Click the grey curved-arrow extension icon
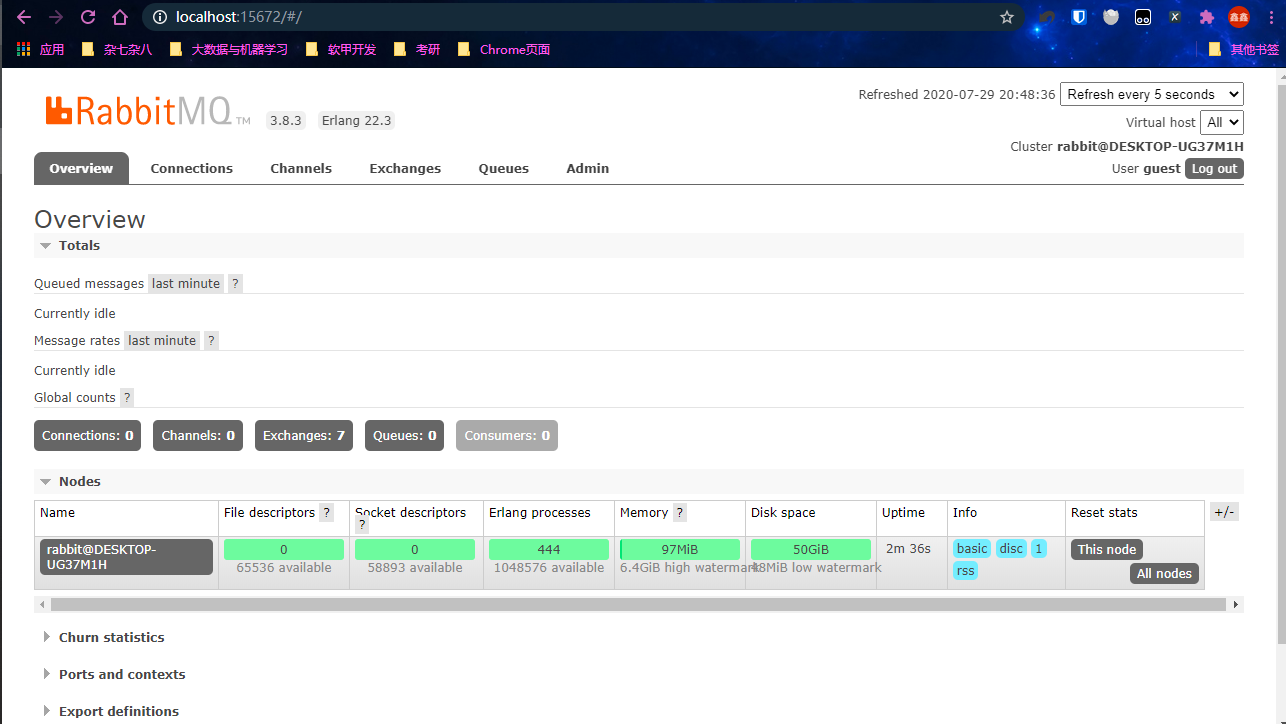Image resolution: width=1286 pixels, height=724 pixels. tap(1047, 17)
